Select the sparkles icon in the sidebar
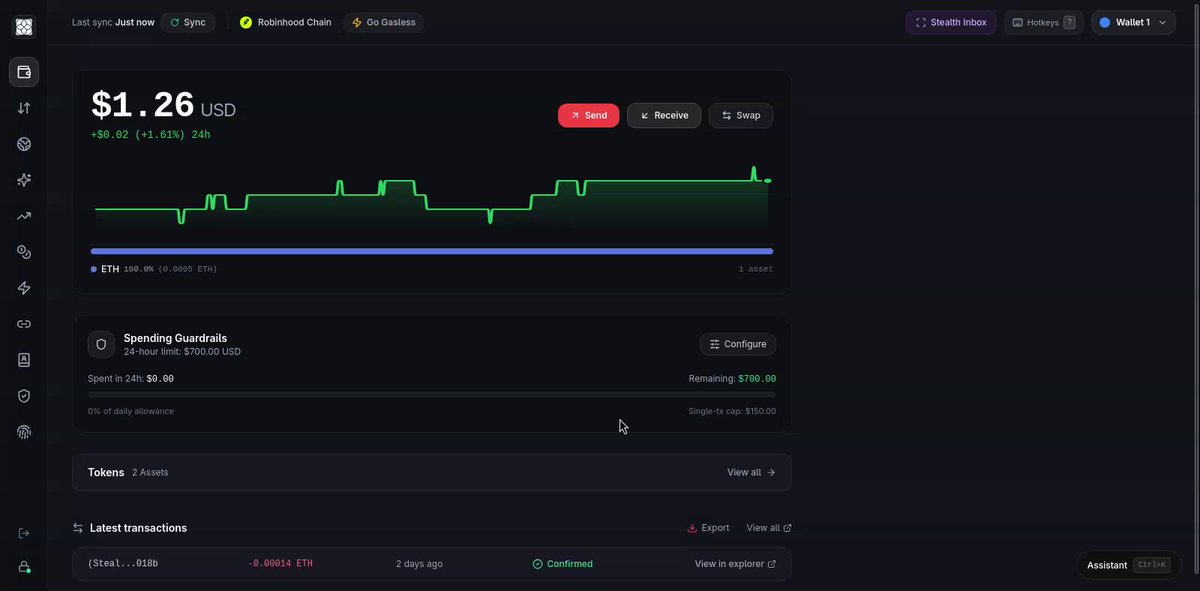This screenshot has width=1200, height=591. (24, 180)
